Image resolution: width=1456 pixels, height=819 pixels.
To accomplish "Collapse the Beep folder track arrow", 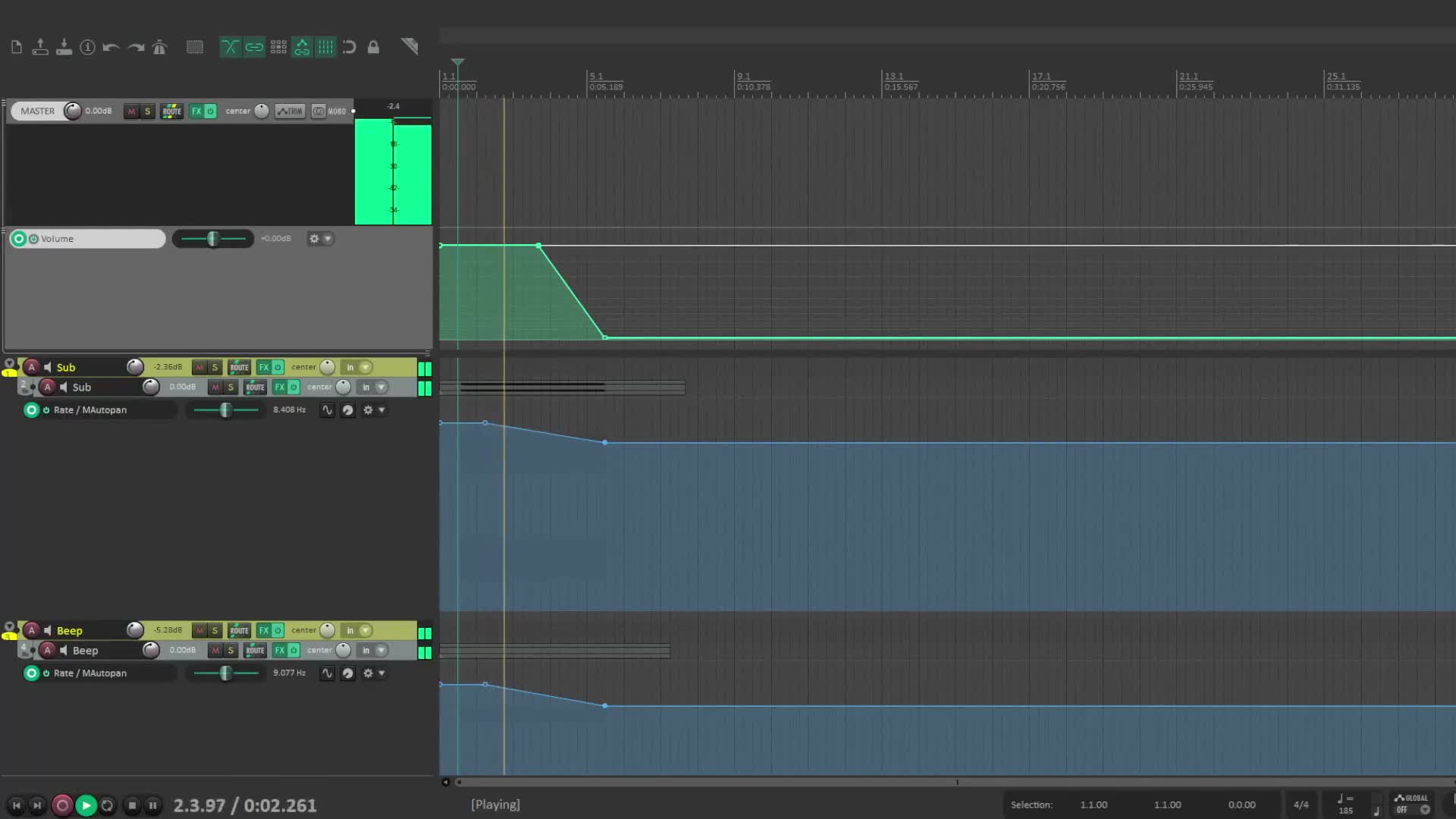I will 9,626.
